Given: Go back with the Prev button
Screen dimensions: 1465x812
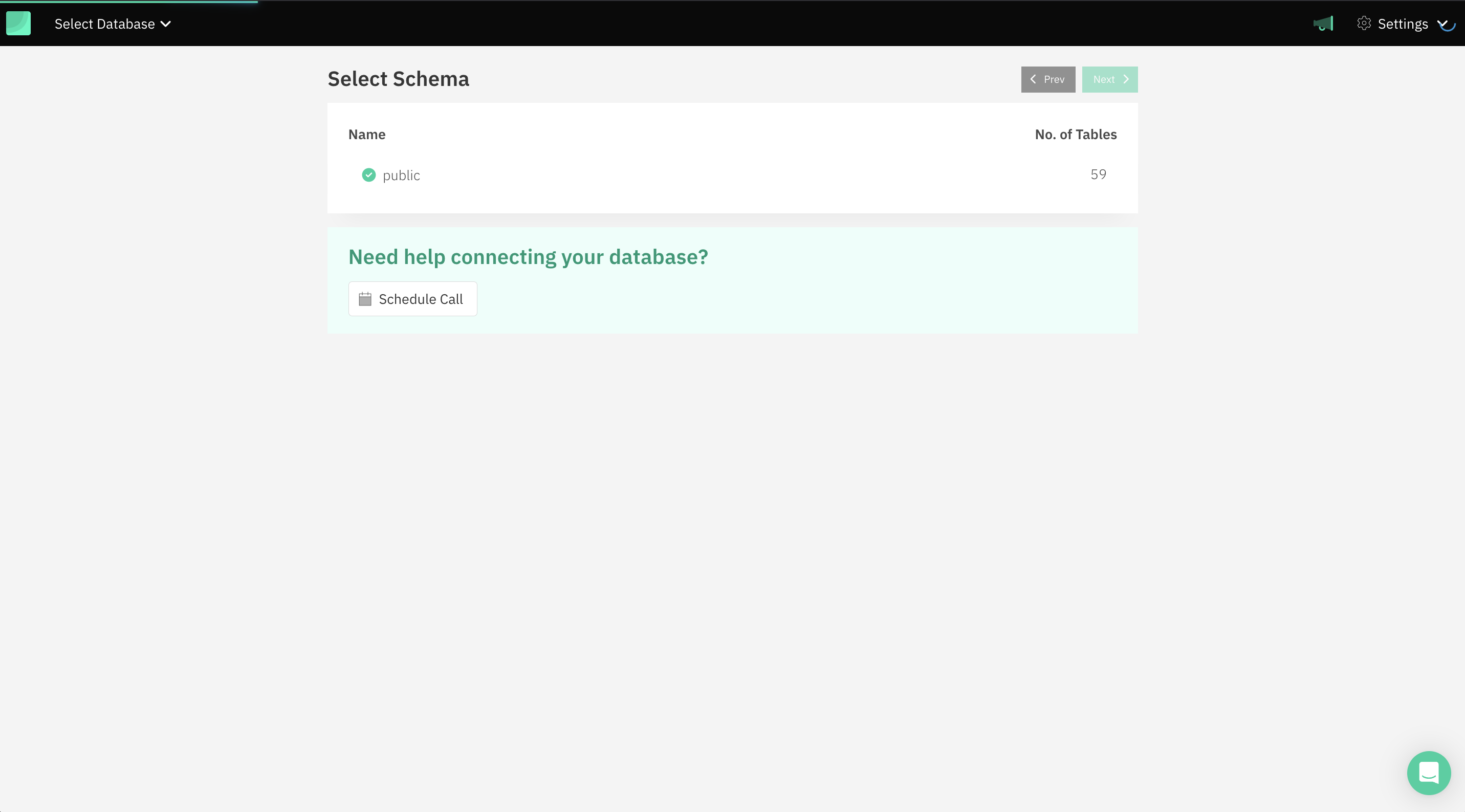Looking at the screenshot, I should coord(1047,79).
